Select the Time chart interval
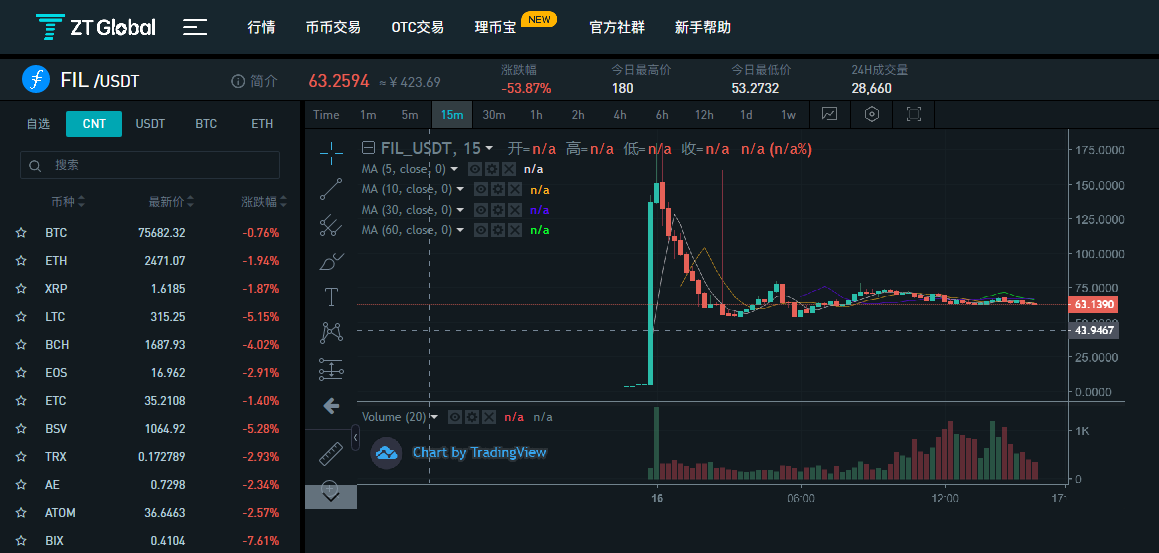The image size is (1159, 553). pos(326,115)
